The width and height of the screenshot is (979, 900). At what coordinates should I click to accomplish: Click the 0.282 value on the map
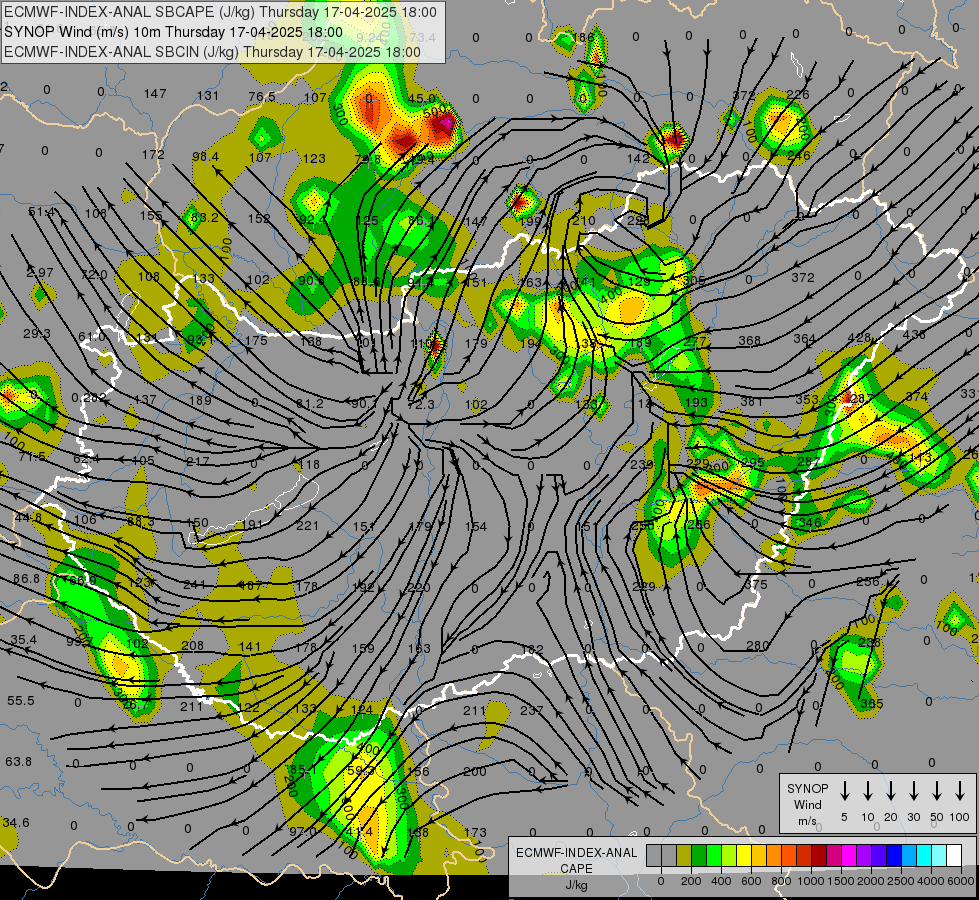(x=89, y=398)
